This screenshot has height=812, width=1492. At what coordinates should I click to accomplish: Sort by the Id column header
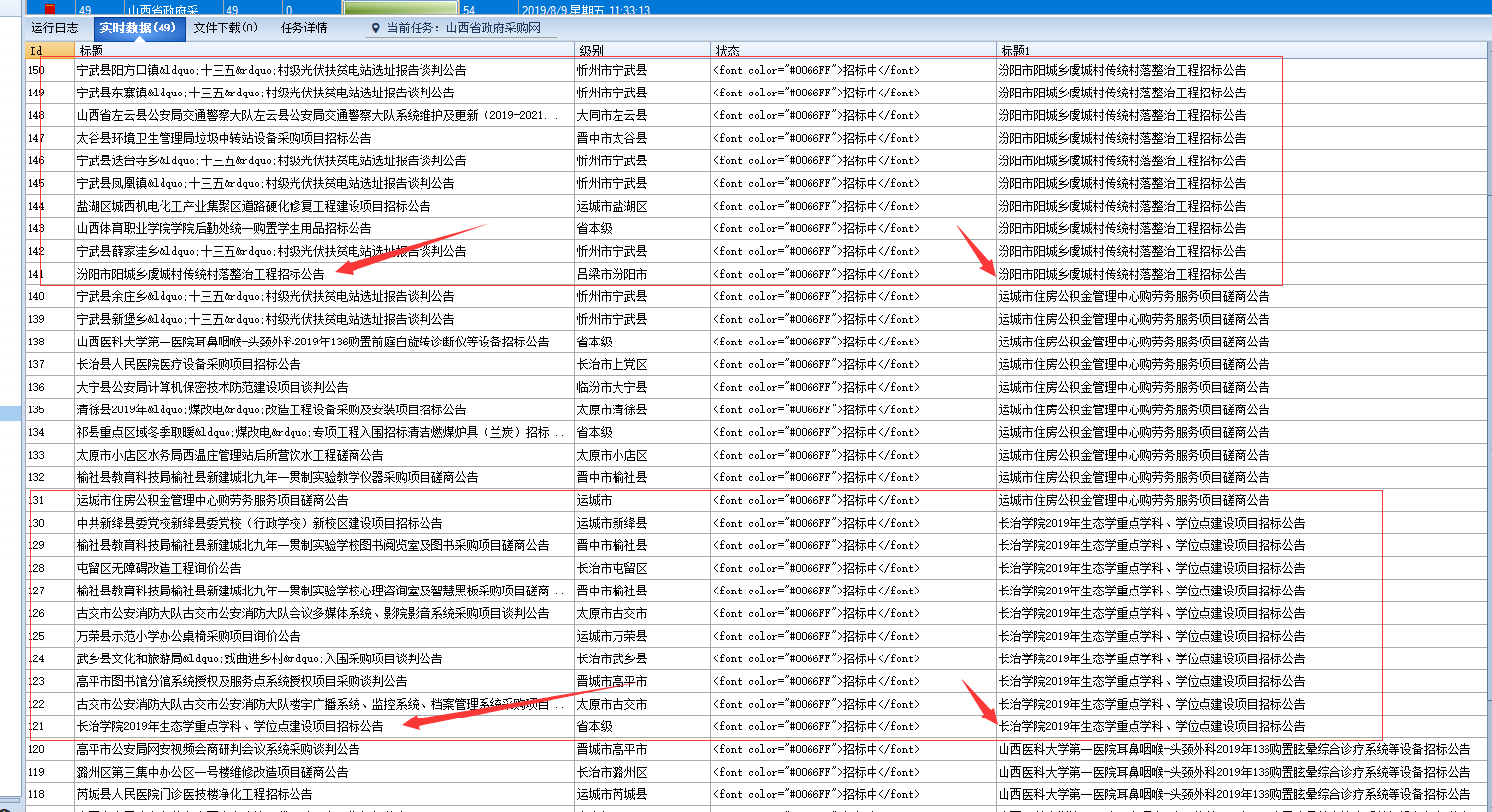point(49,50)
